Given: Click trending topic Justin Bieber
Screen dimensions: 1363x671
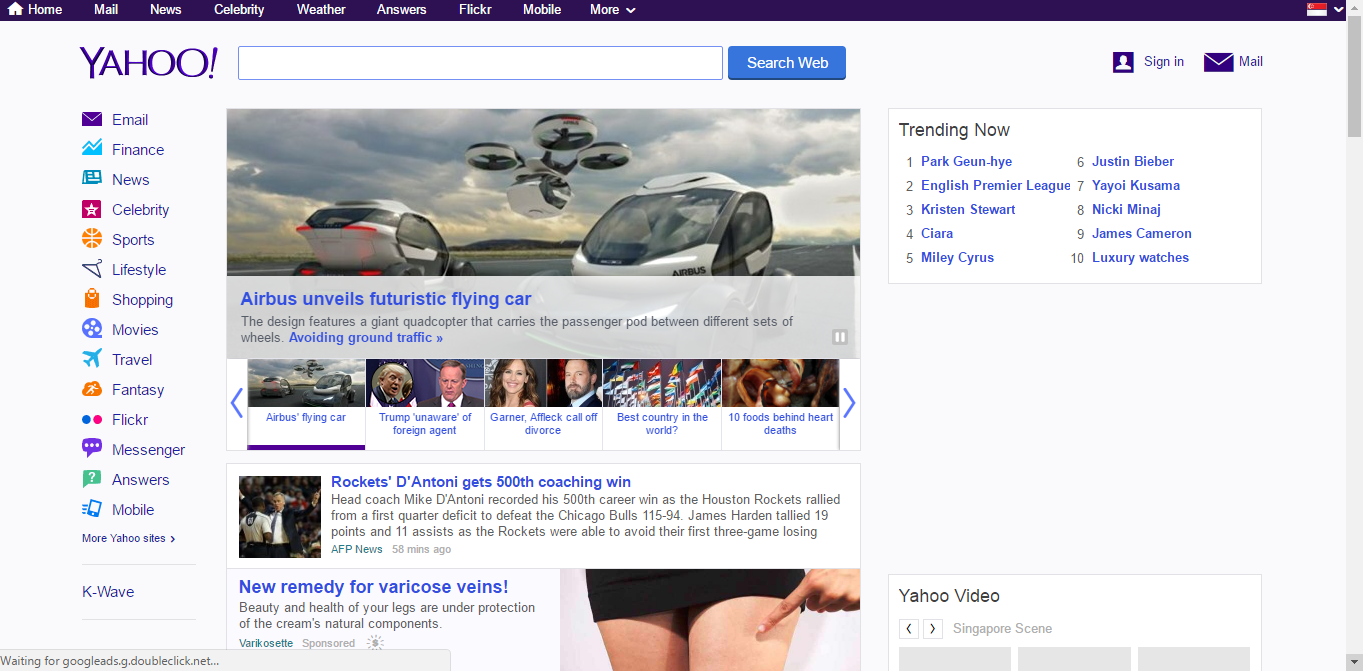Looking at the screenshot, I should [x=1133, y=161].
